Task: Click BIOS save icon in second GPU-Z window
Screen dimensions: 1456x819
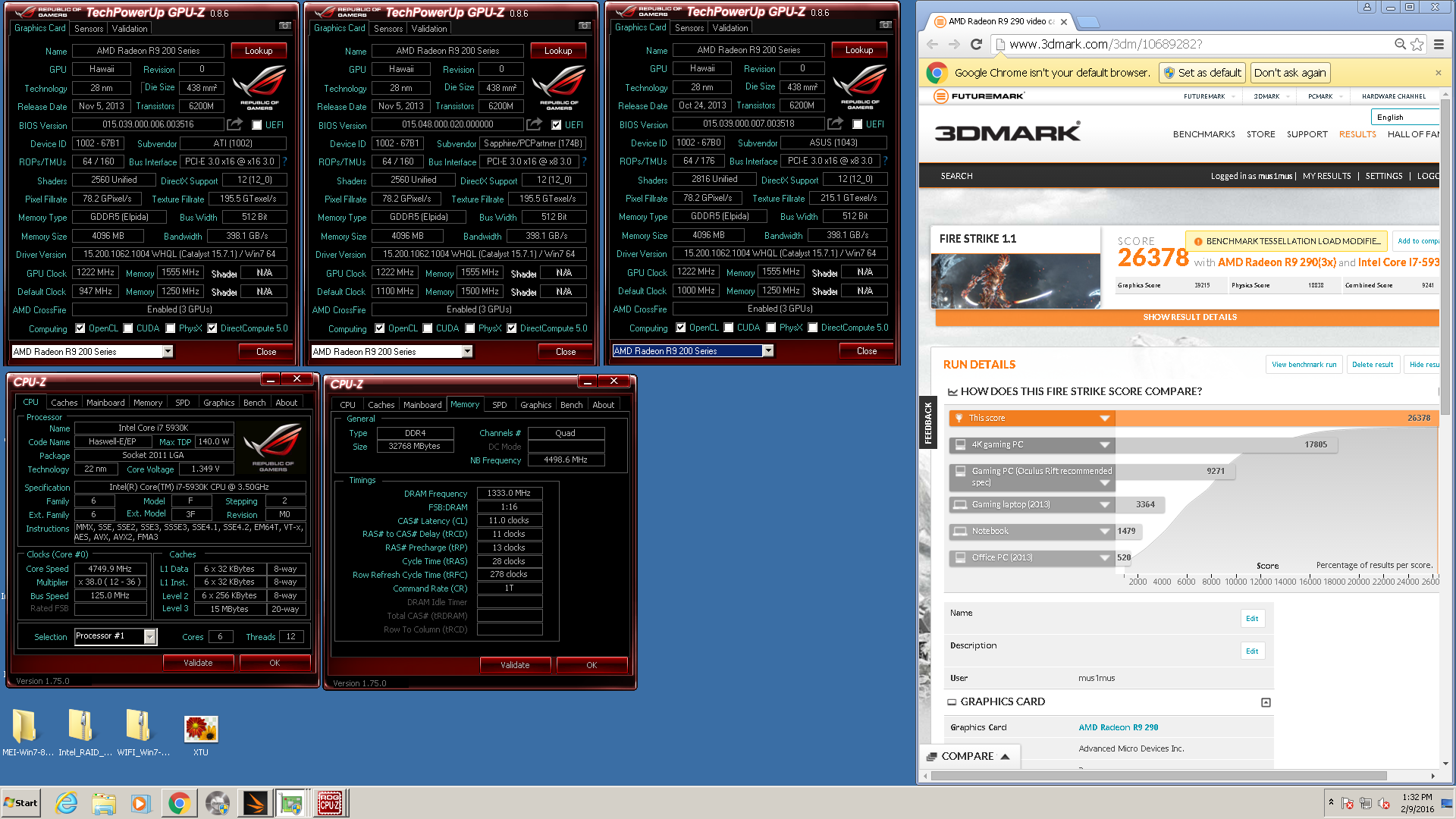Action: pos(535,124)
